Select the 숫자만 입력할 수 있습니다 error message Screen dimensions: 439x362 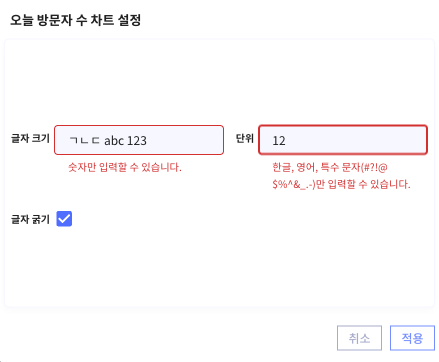[125, 167]
